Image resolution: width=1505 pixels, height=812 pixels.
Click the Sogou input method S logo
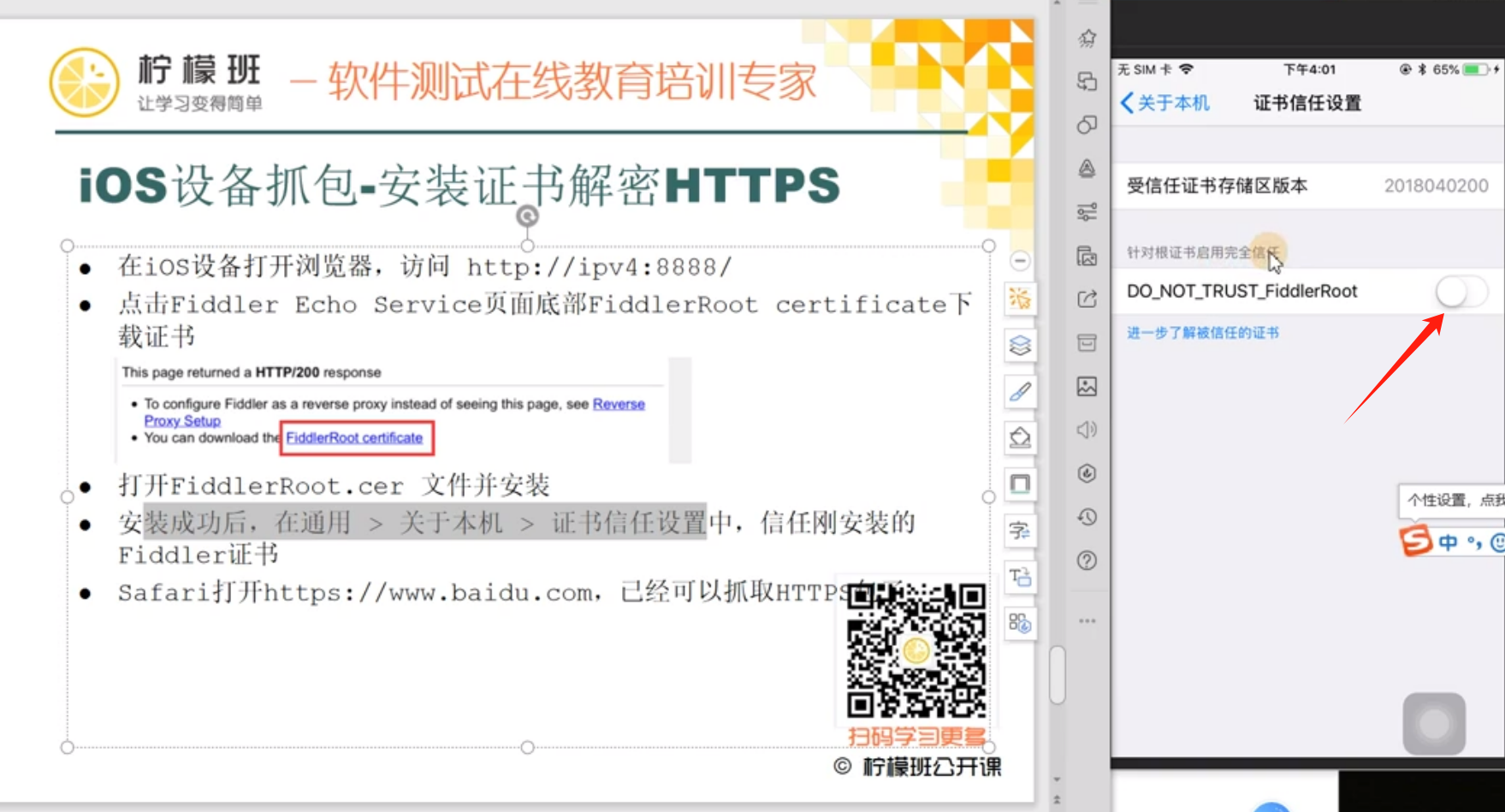pos(1415,541)
